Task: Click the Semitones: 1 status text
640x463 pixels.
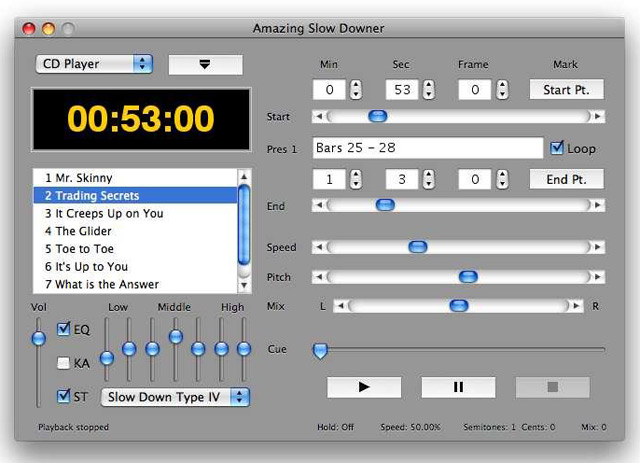Action: click(489, 427)
